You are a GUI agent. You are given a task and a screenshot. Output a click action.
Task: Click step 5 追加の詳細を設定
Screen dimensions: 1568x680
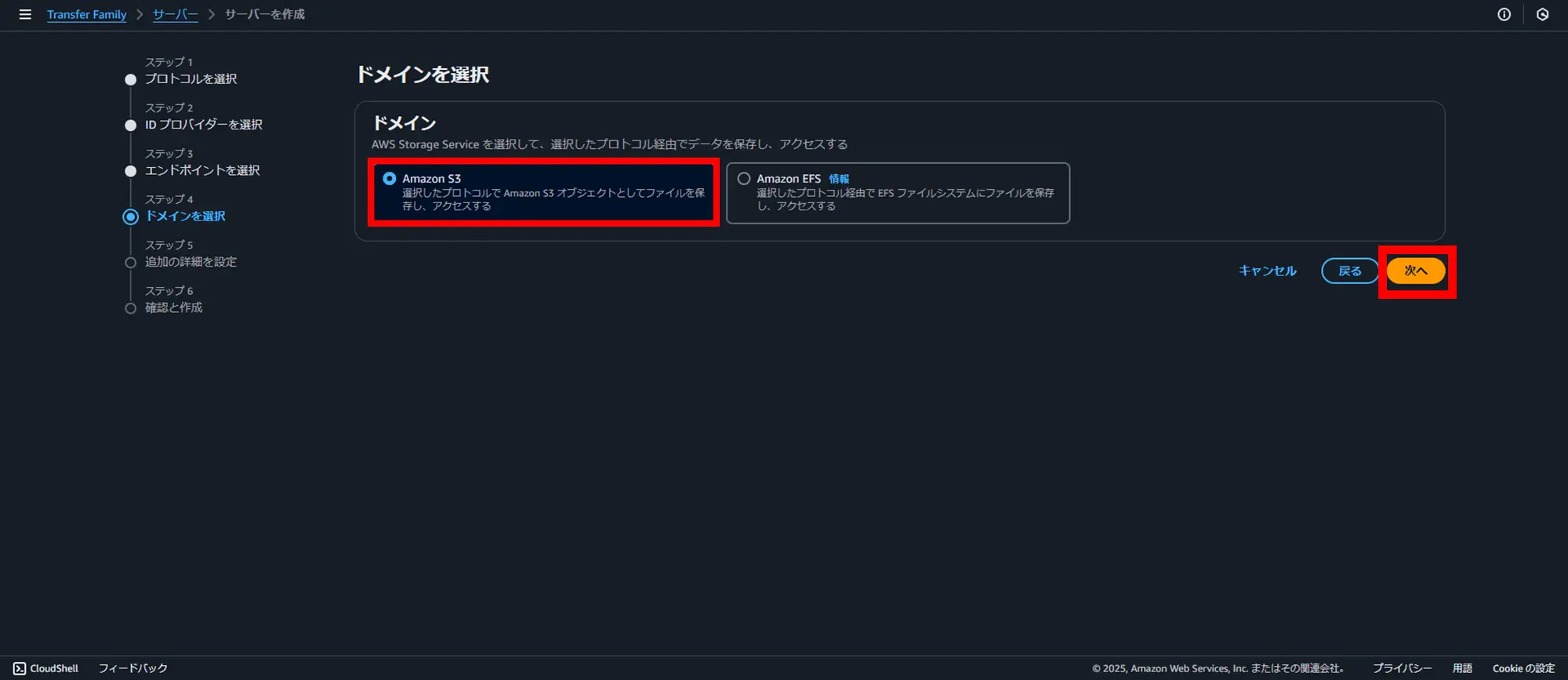[191, 262]
